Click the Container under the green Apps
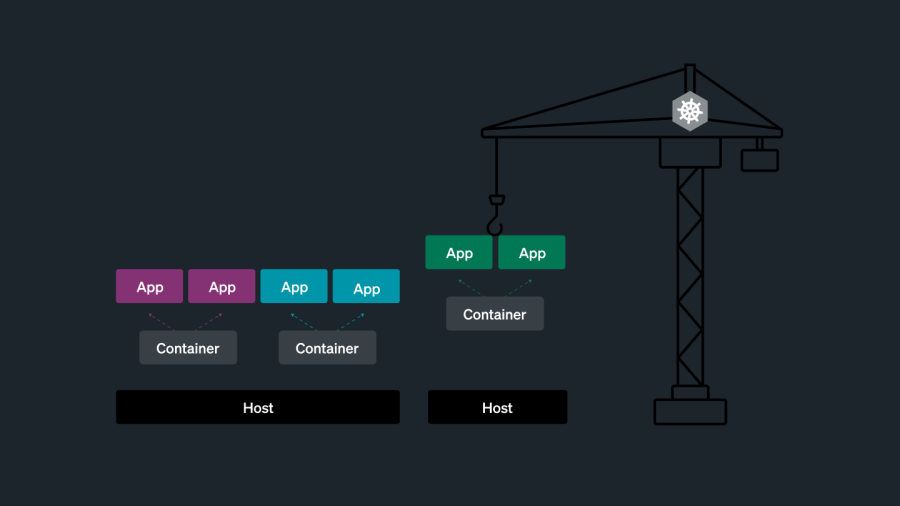 coord(495,314)
